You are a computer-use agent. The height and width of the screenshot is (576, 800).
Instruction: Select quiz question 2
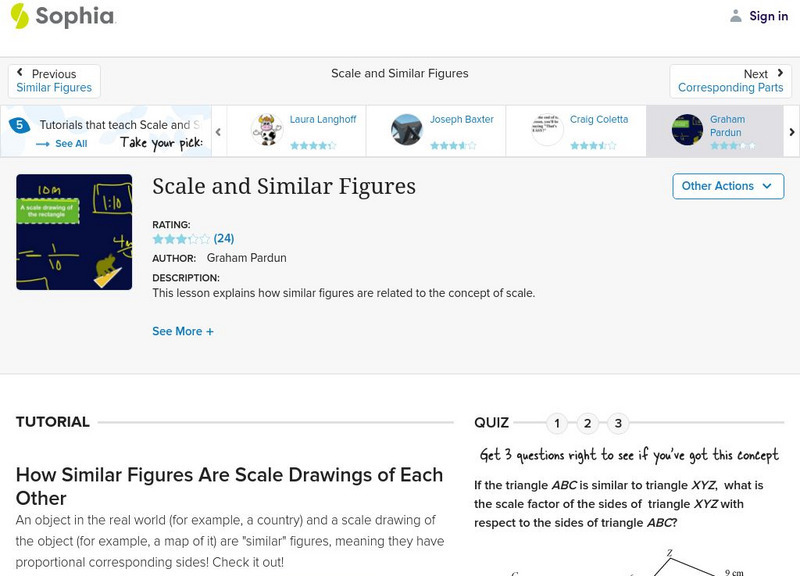(588, 423)
